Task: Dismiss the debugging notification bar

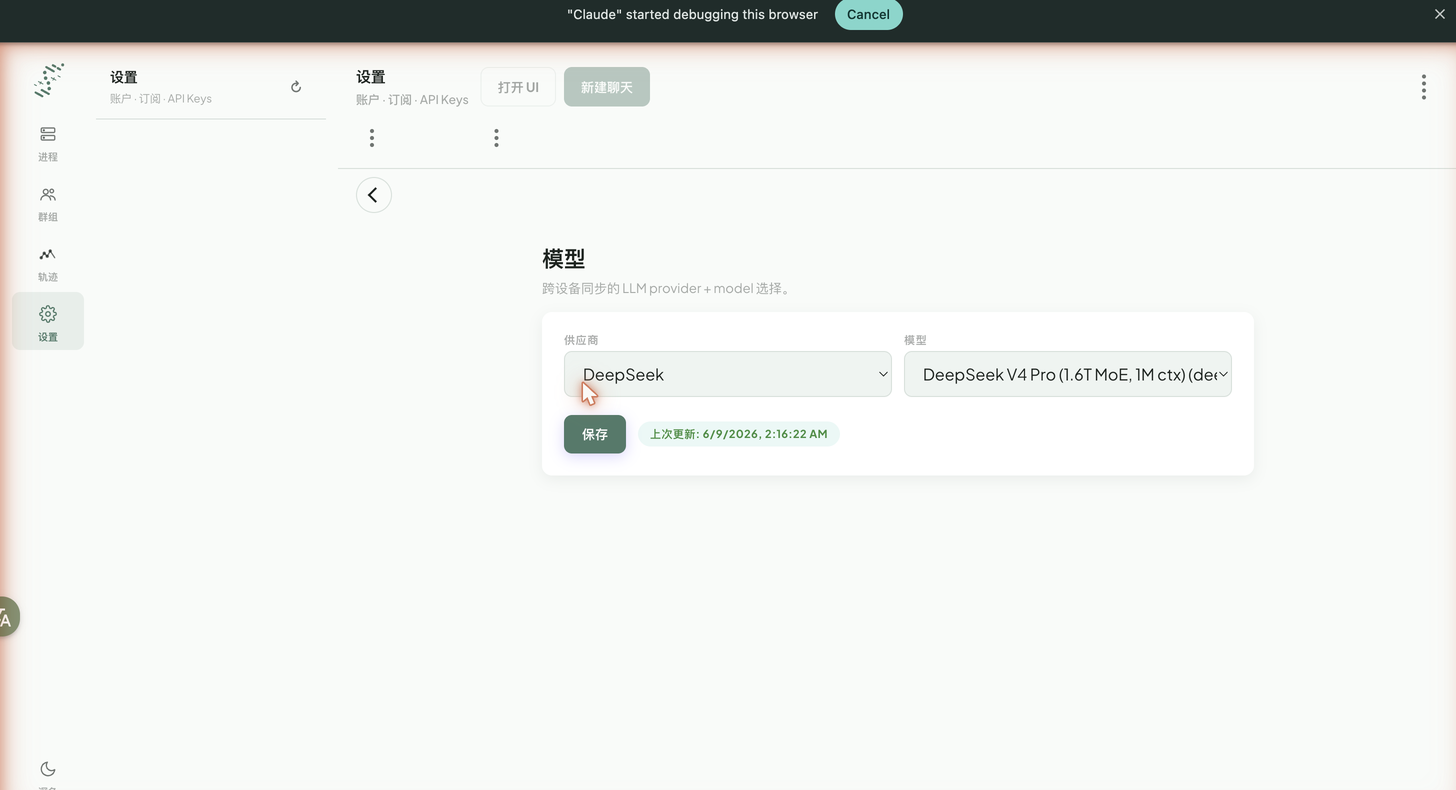Action: click(x=1440, y=14)
